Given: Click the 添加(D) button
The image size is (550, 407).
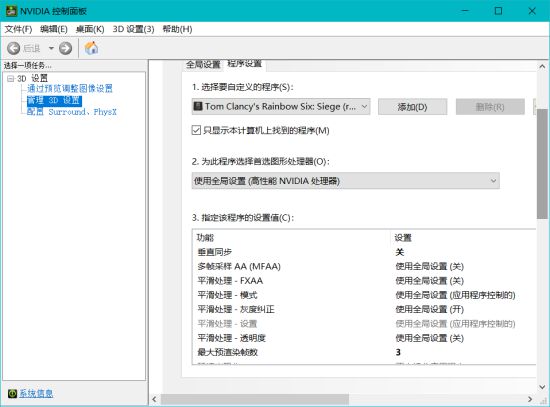Looking at the screenshot, I should 412,107.
